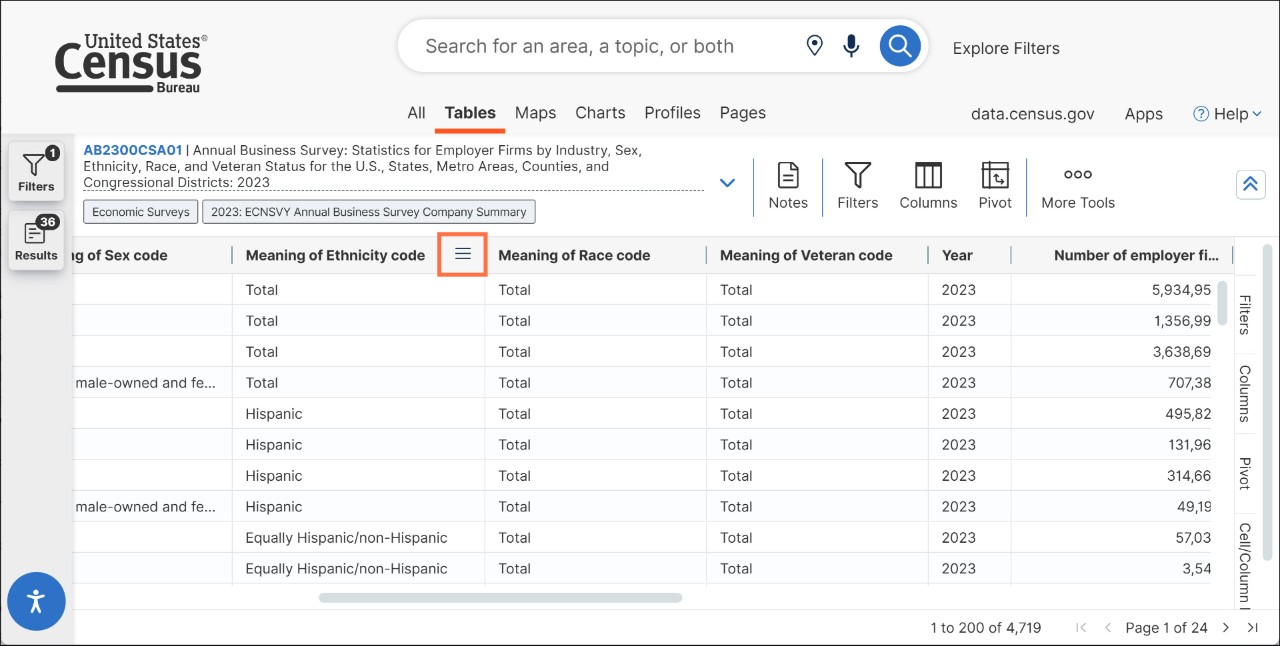Image resolution: width=1280 pixels, height=646 pixels.
Task: Open the Columns tool in toolbar
Action: coord(928,187)
